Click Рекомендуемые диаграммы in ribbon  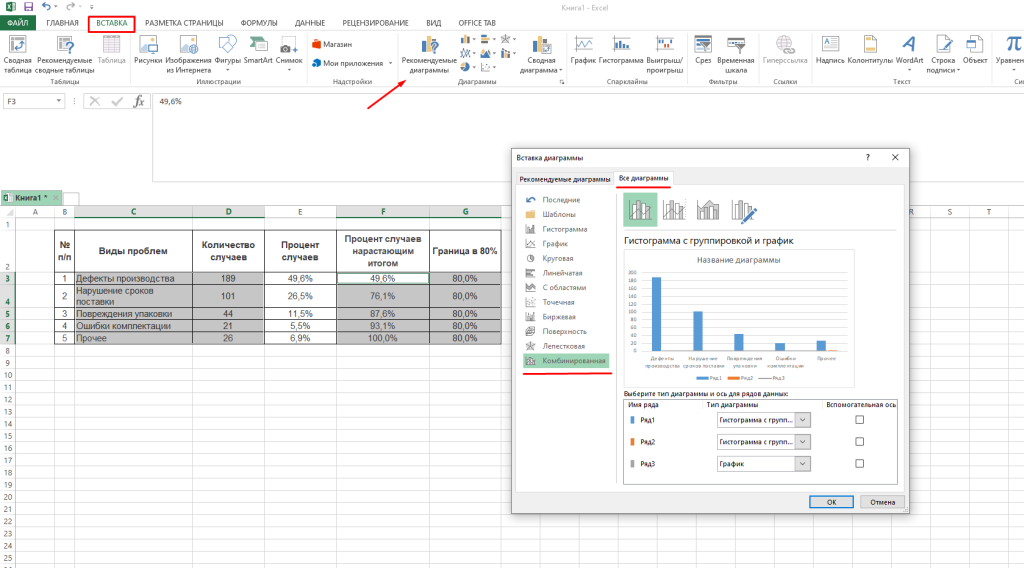pos(429,54)
